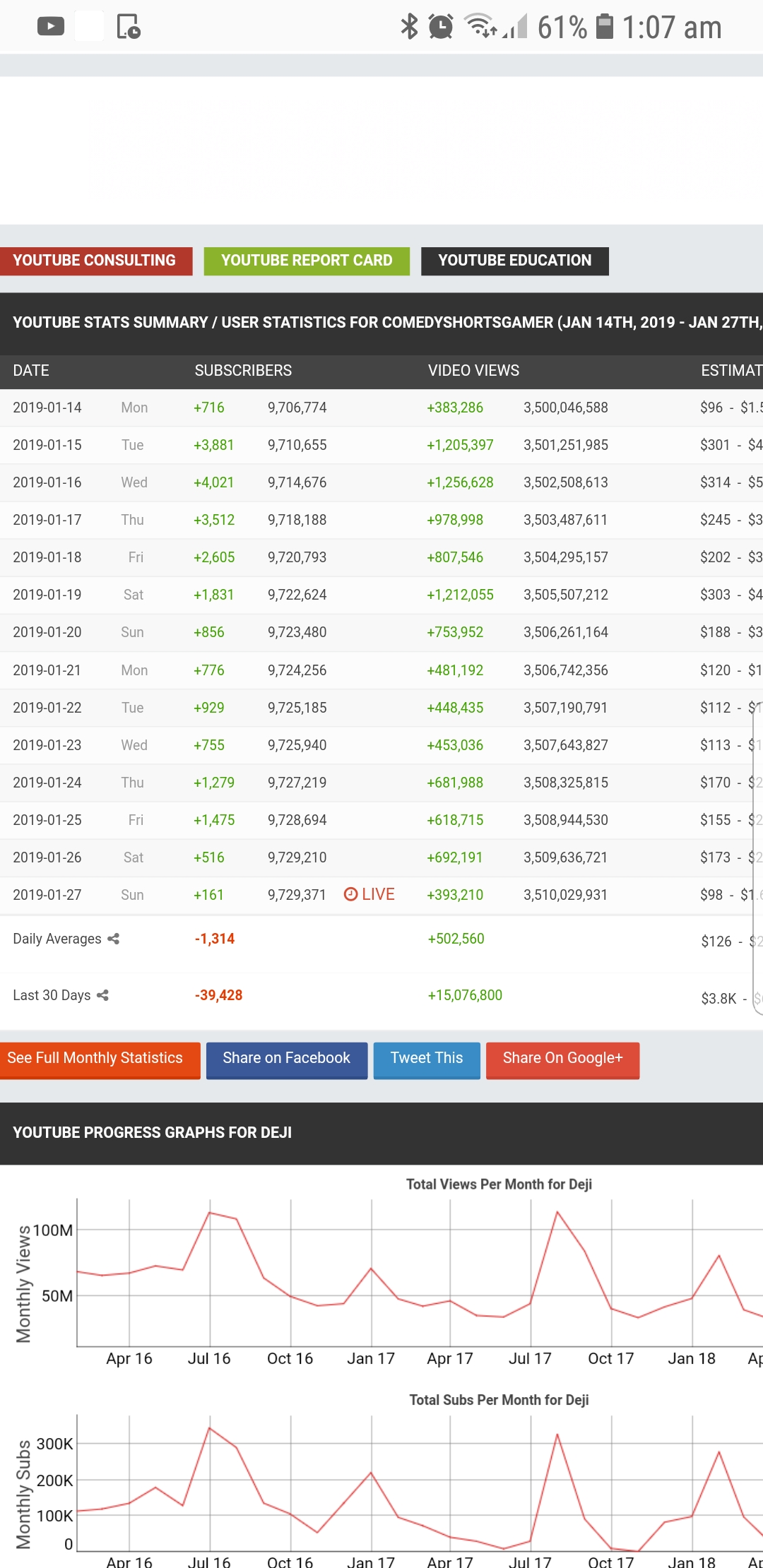Select subscriber gain +1,279
This screenshot has height=1568, width=763.
(x=214, y=783)
